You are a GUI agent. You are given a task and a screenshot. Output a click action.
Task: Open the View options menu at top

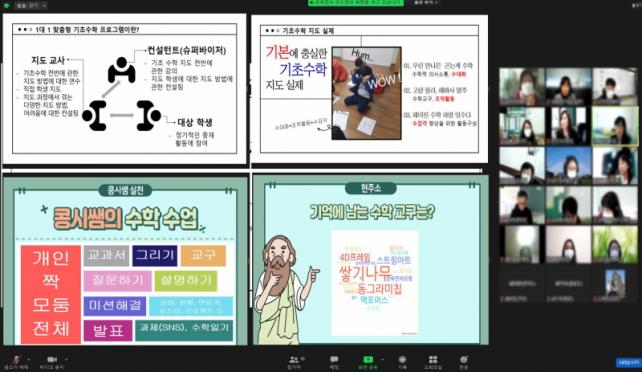426,2
